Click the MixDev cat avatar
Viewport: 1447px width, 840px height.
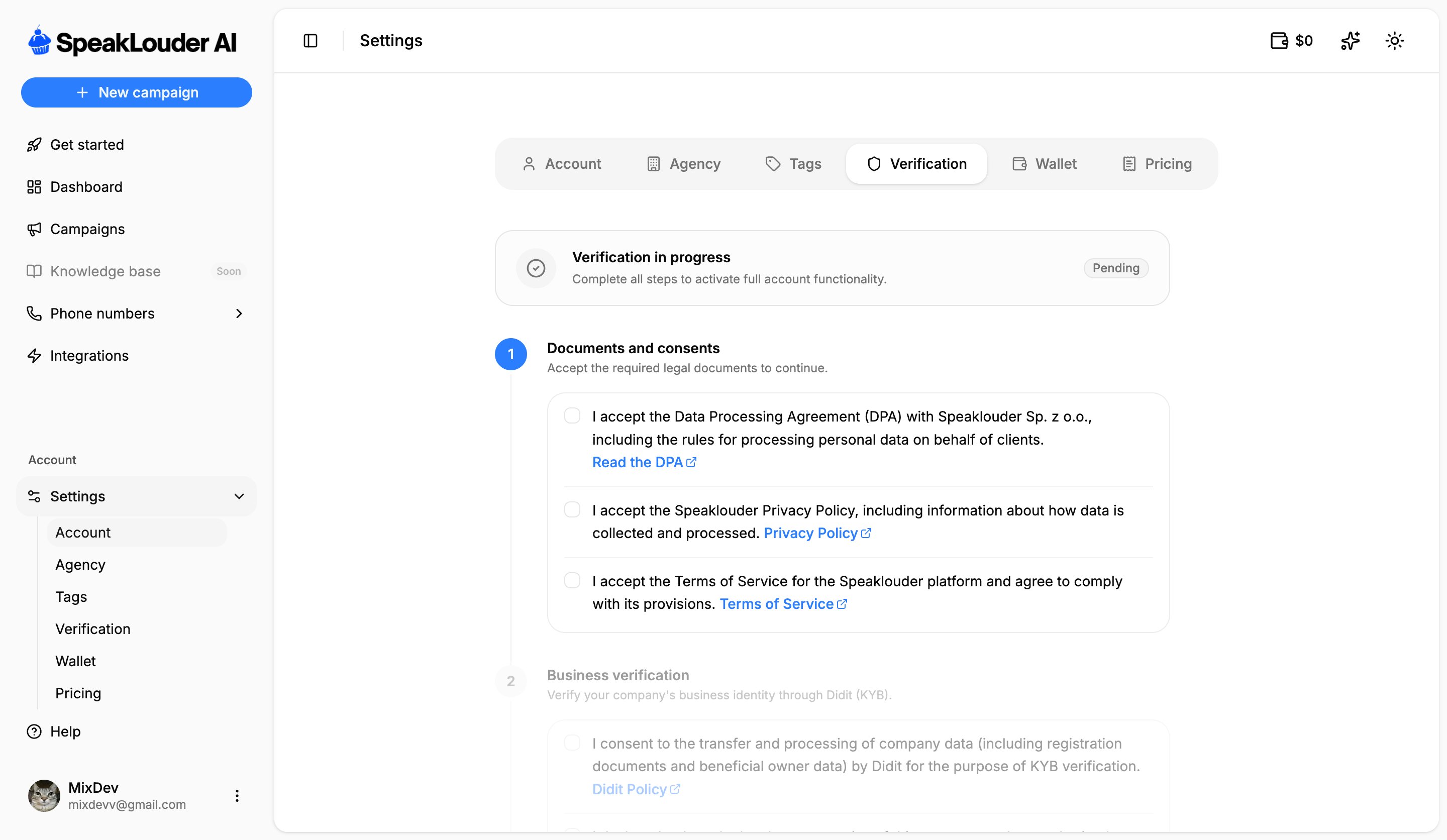coord(44,796)
